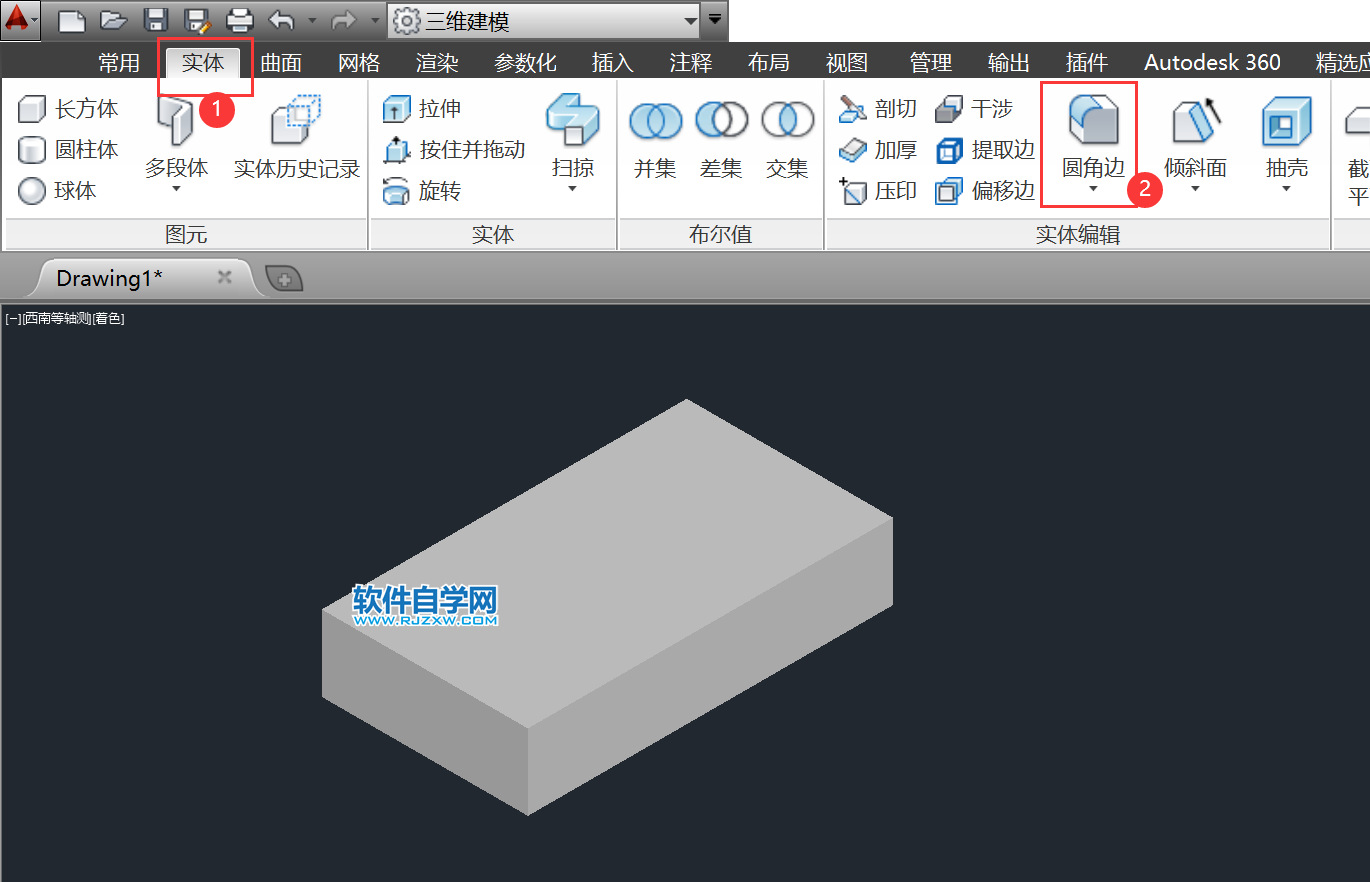Select the 压印 imprint tool
The image size is (1370, 882).
point(877,191)
